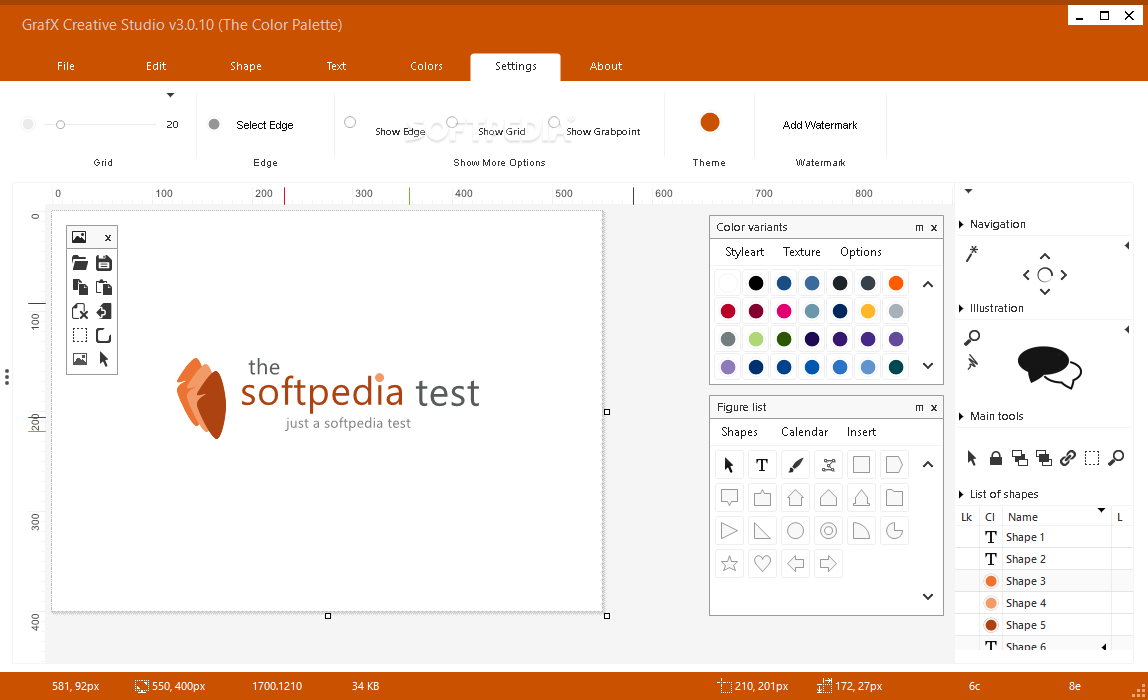Image resolution: width=1148 pixels, height=700 pixels.
Task: Select the brush tool in Figure list
Action: click(796, 465)
